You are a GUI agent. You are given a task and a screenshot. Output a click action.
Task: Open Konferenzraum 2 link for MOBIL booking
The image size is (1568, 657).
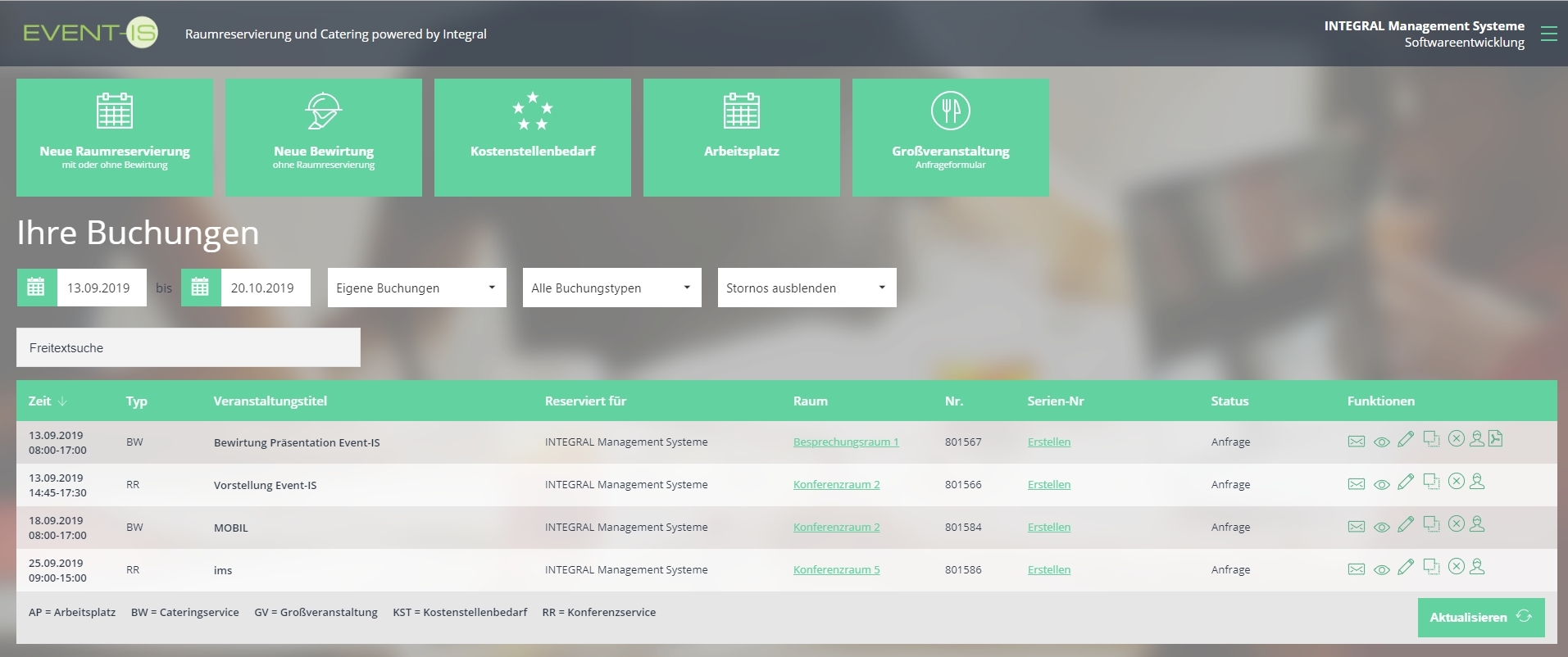tap(836, 527)
